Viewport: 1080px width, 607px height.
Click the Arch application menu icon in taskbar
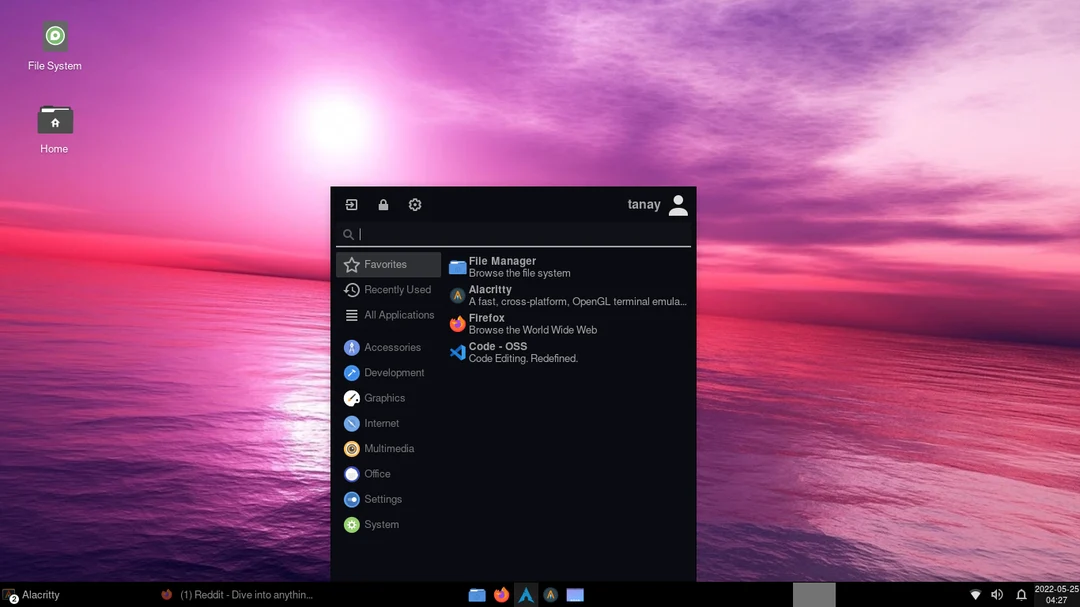[526, 594]
